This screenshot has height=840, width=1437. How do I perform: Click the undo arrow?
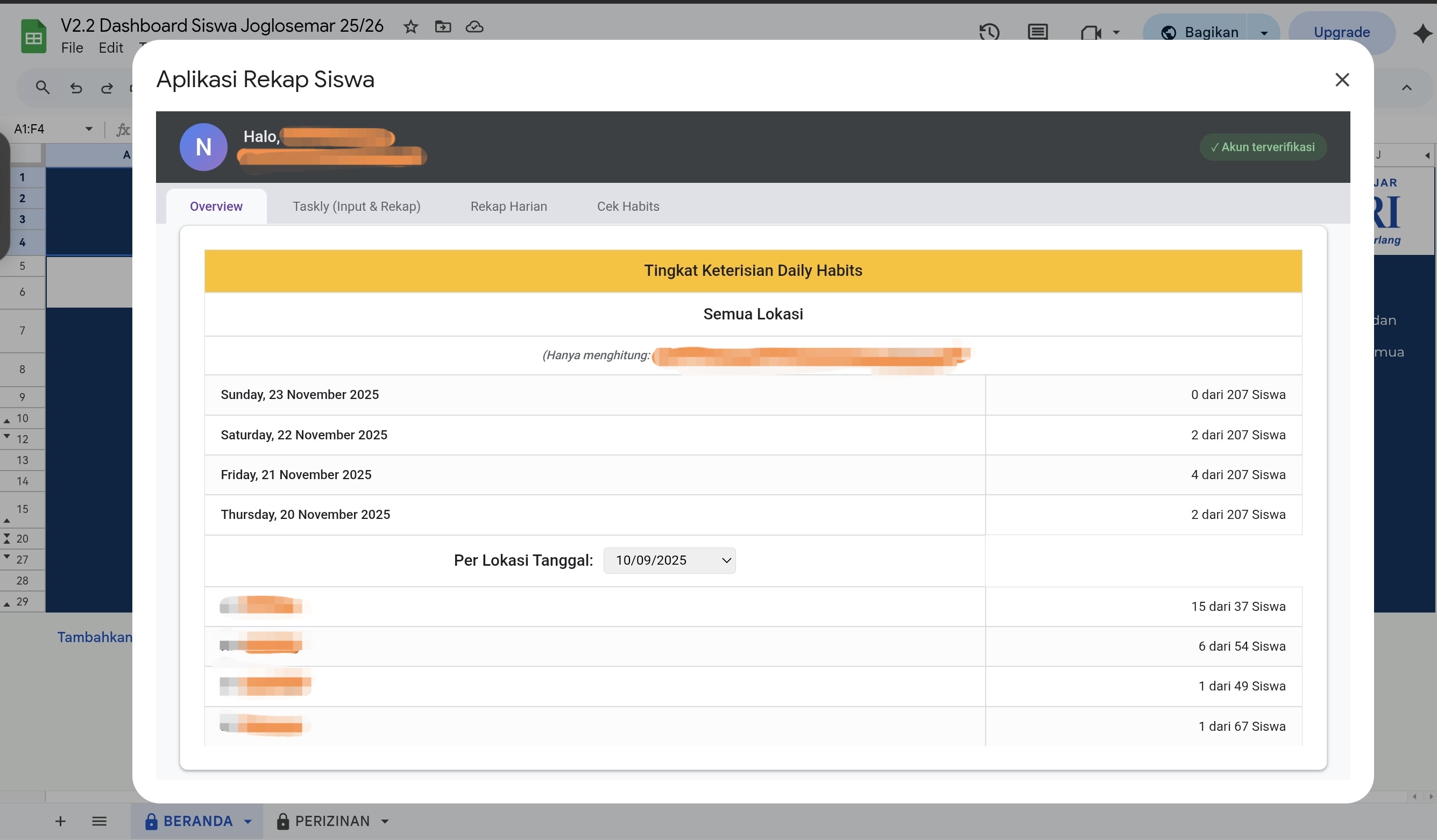[x=76, y=88]
